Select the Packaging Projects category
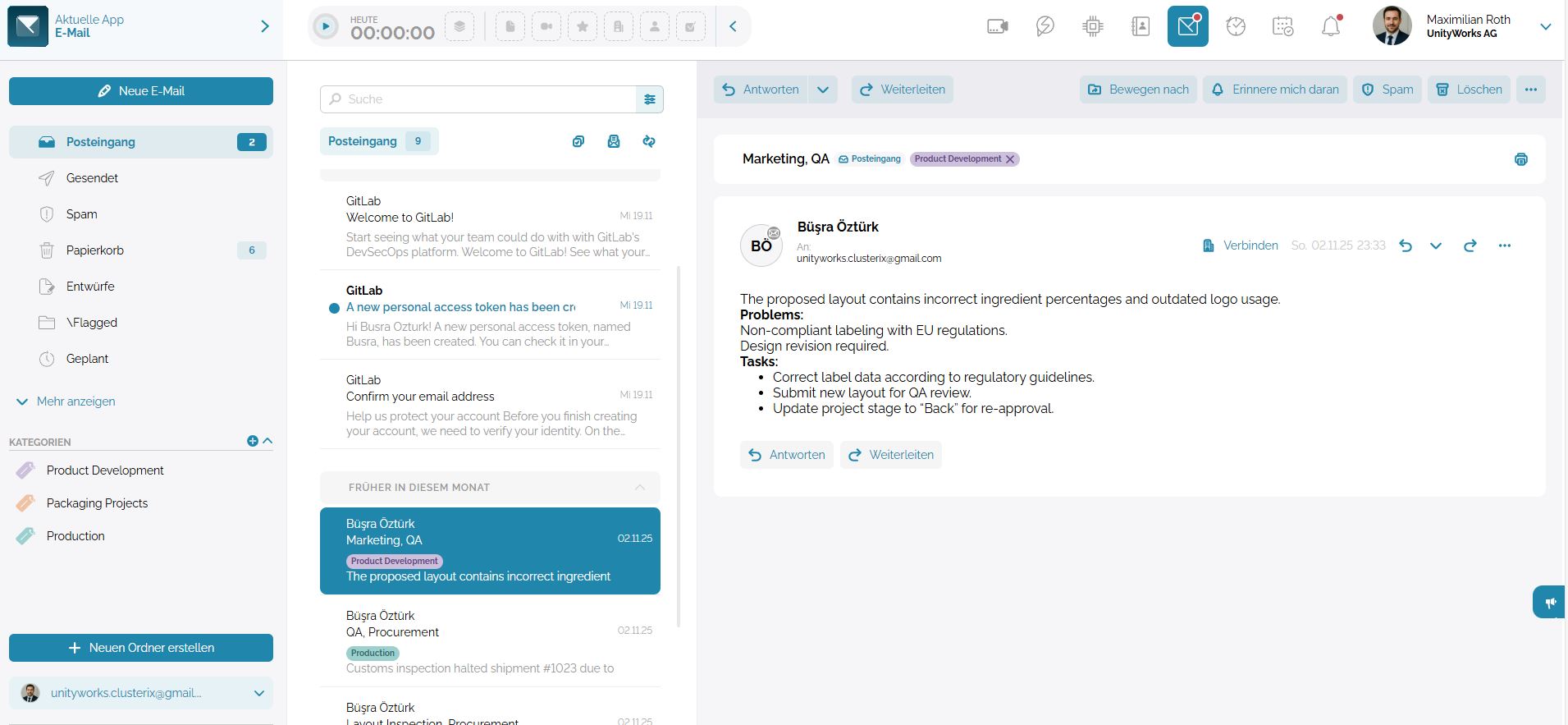Viewport: 1568px width, 725px height. (x=97, y=503)
